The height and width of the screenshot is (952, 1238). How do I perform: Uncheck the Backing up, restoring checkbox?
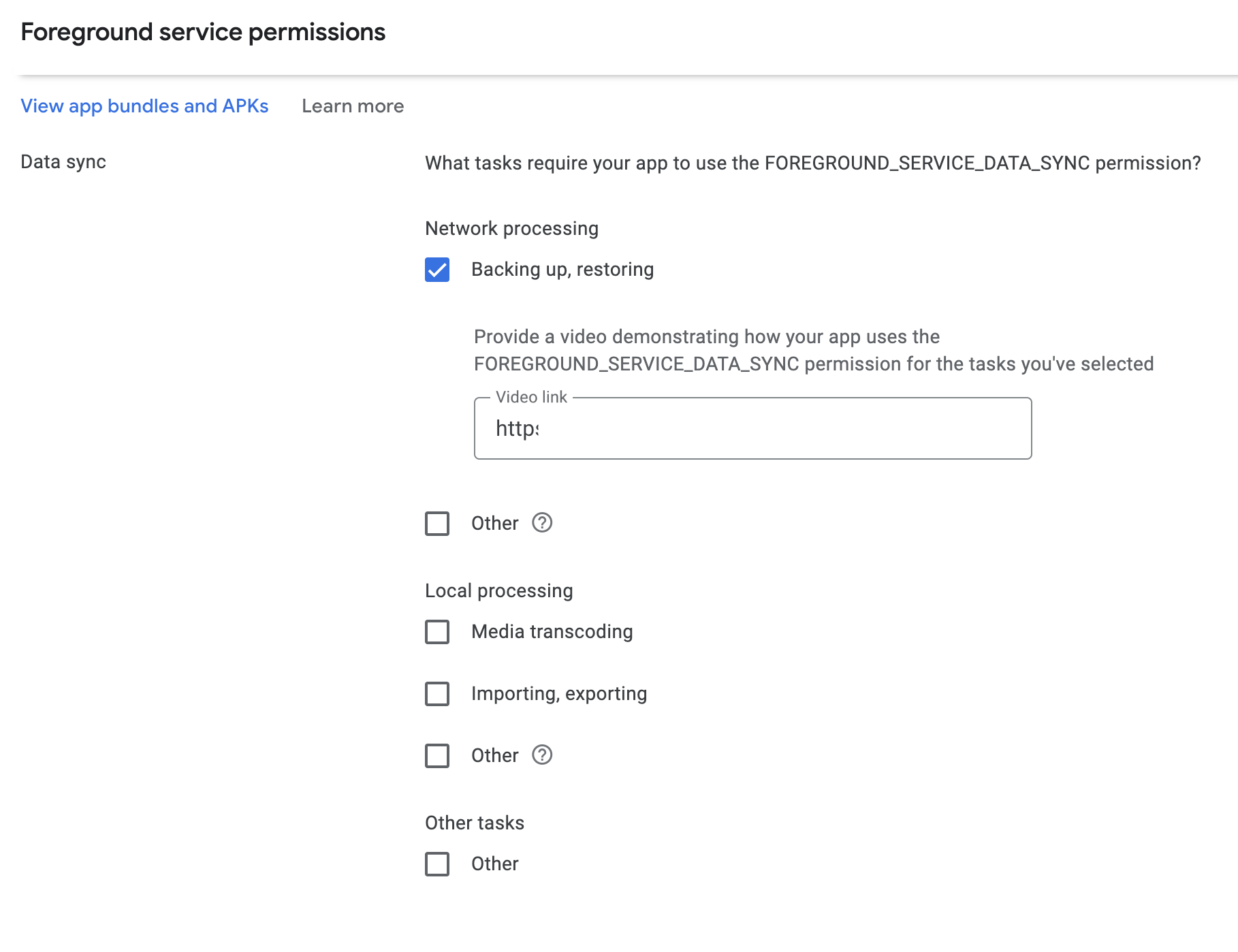click(x=437, y=270)
